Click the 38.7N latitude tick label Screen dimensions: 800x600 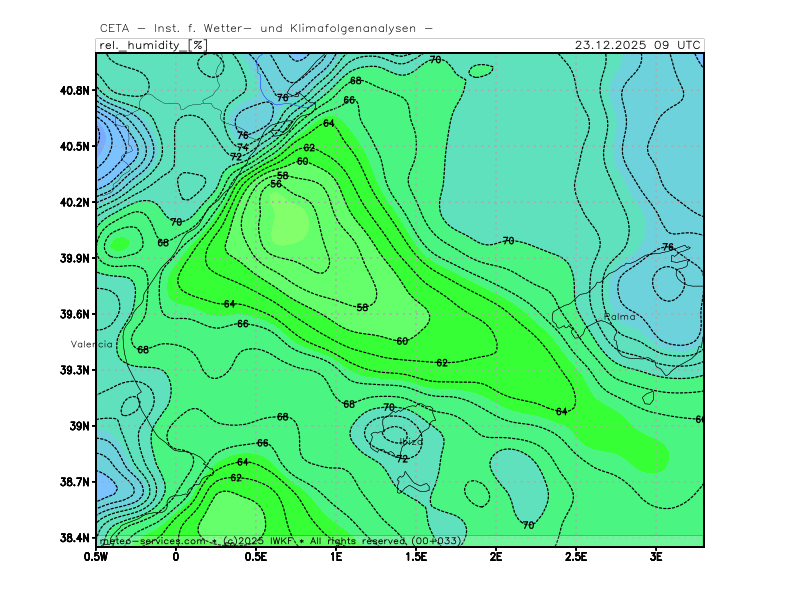click(76, 482)
